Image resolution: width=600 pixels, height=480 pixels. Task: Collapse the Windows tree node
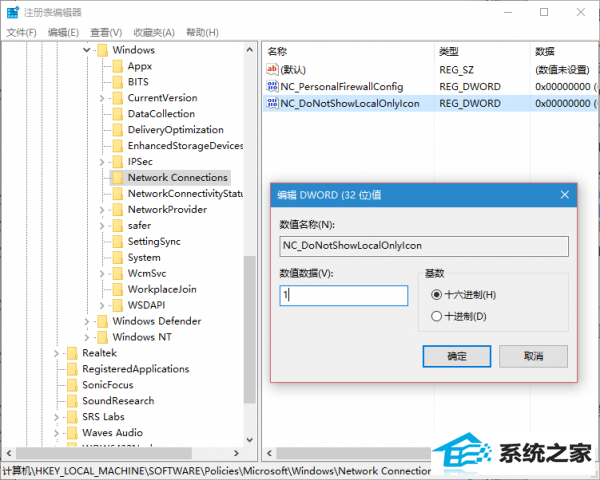pos(87,50)
